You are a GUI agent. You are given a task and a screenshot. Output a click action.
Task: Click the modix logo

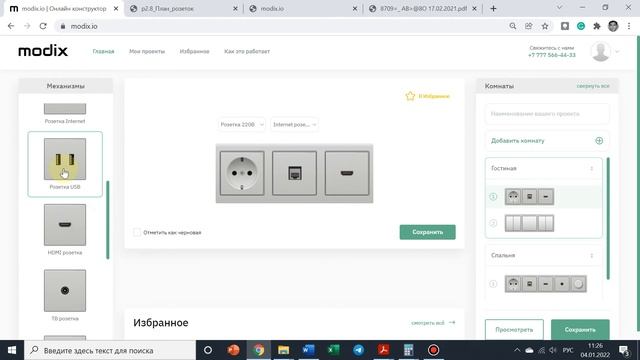(43, 51)
